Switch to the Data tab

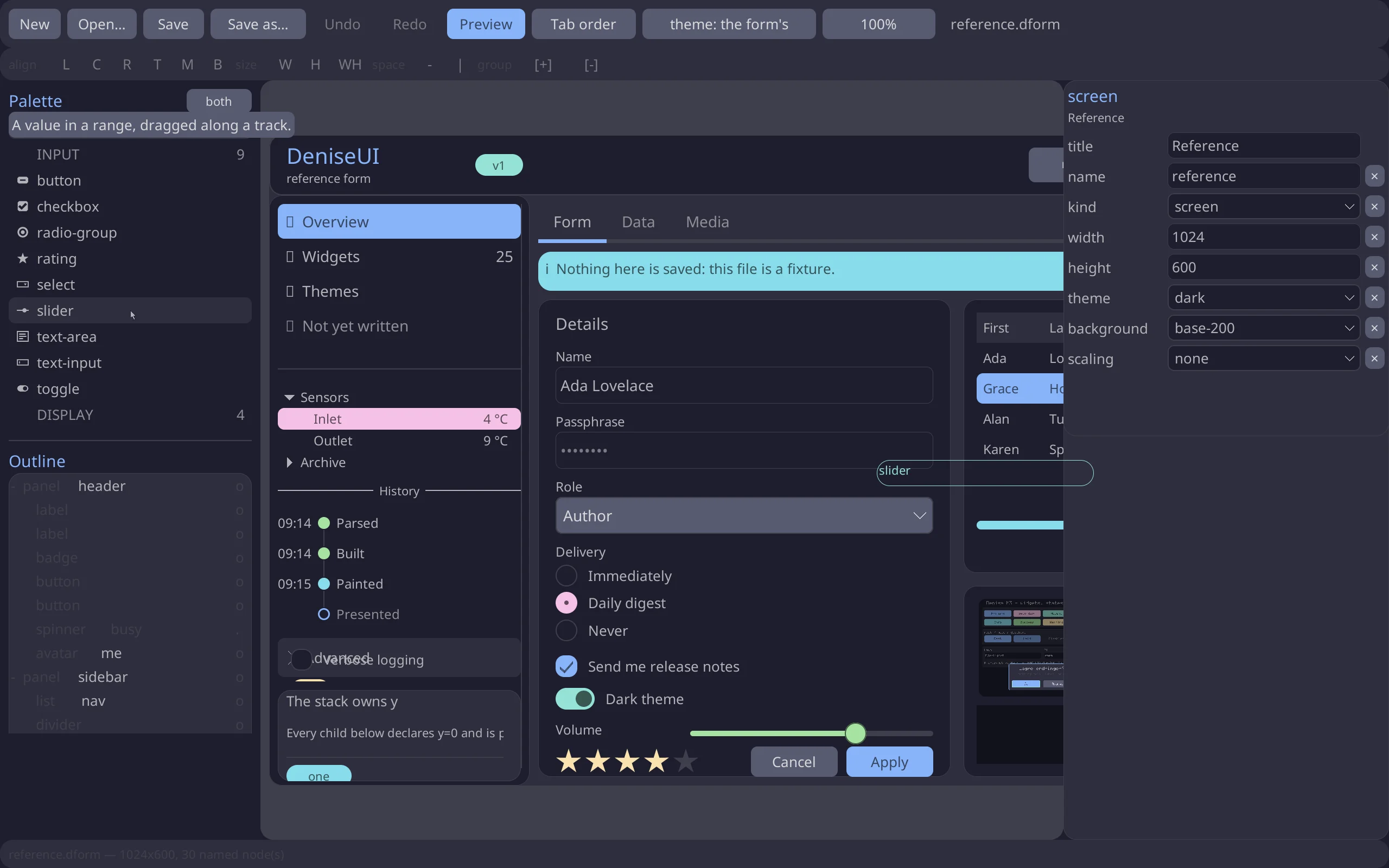638,222
